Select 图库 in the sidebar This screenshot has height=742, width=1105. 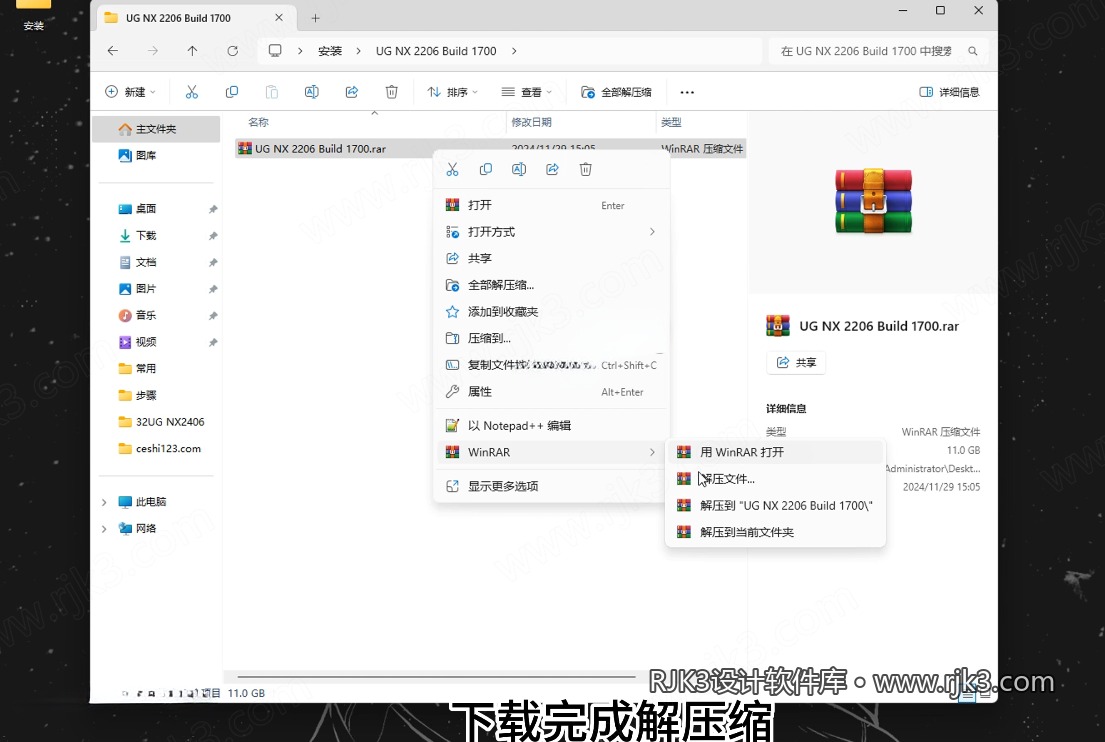[156, 156]
